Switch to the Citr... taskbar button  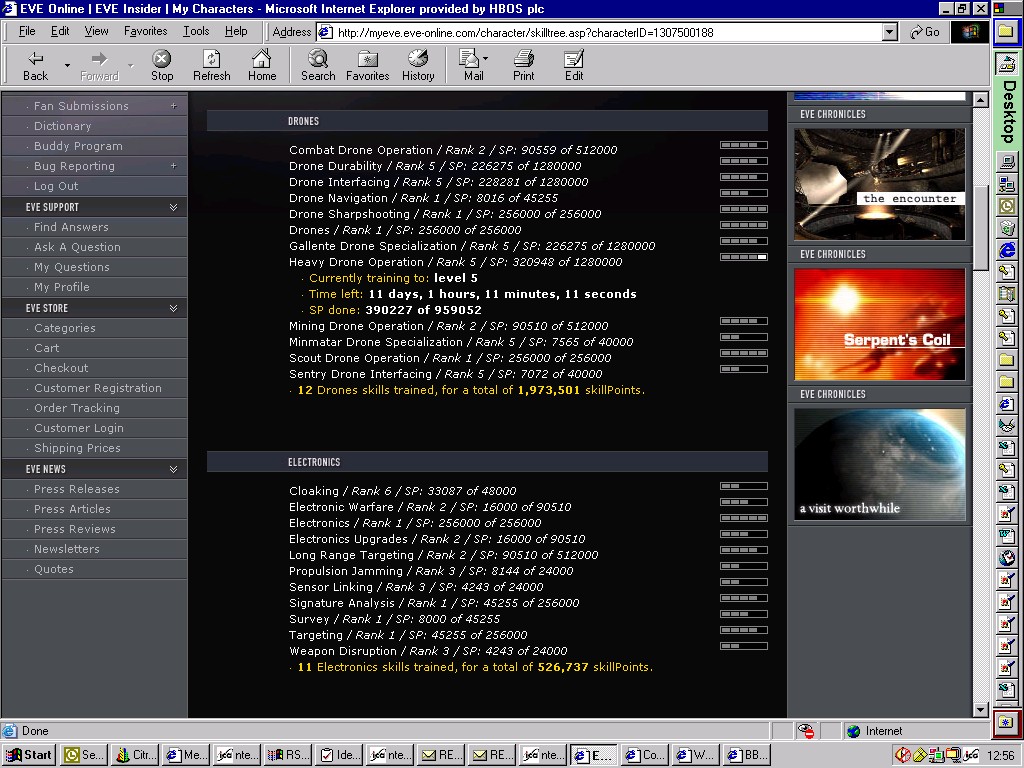click(135, 755)
